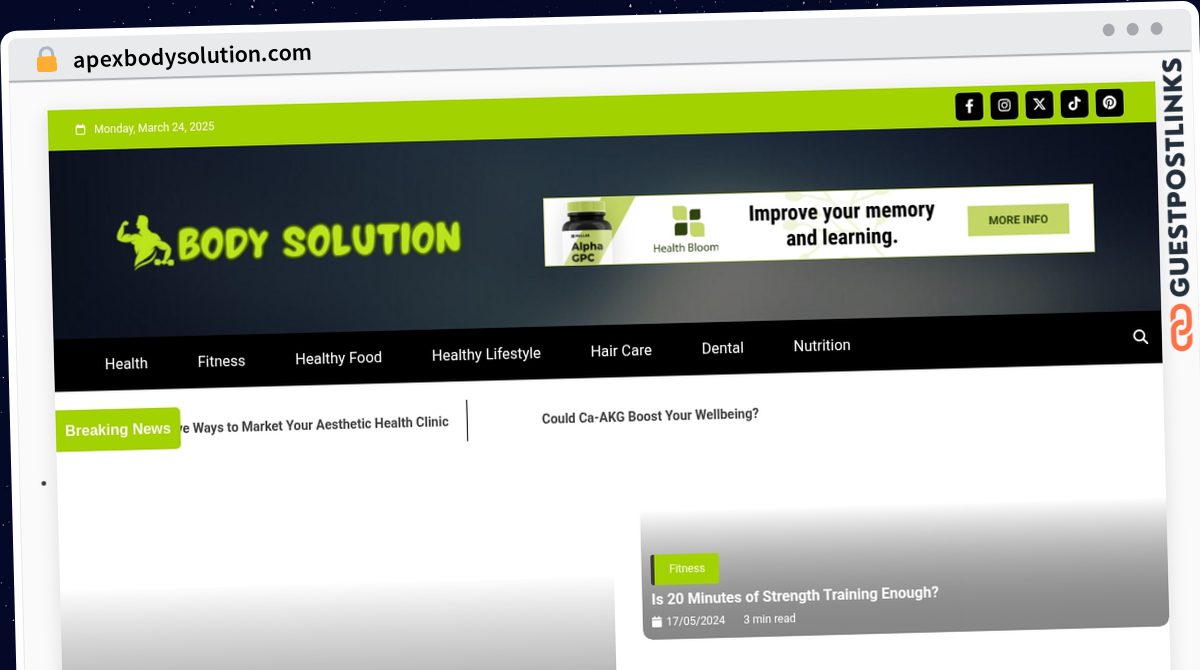Open 'Is 20 Minutes of Strength Training Enough?'
Screen dimensions: 1200x670
tap(795, 596)
